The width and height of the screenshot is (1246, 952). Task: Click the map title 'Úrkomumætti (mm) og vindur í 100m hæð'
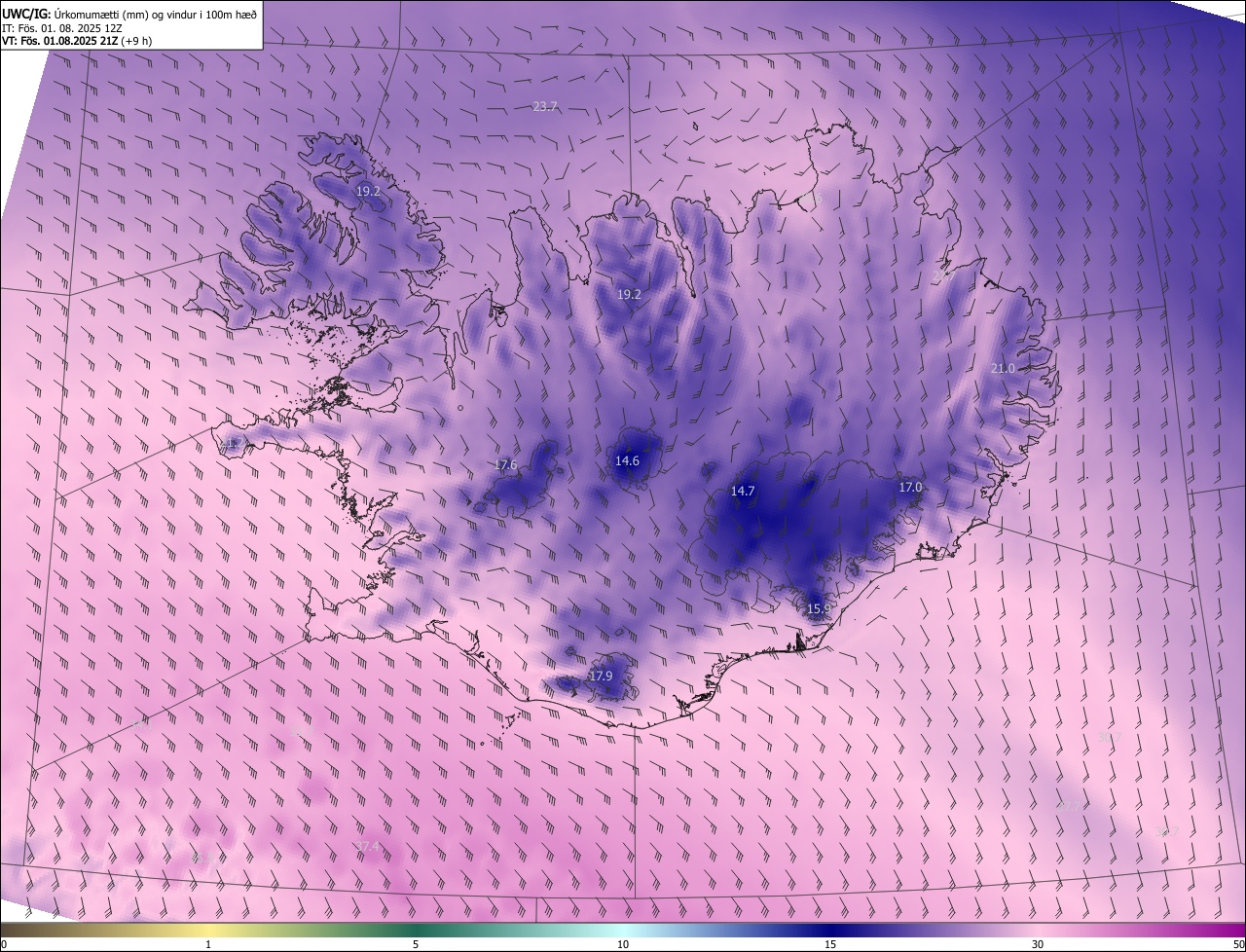coord(155,14)
